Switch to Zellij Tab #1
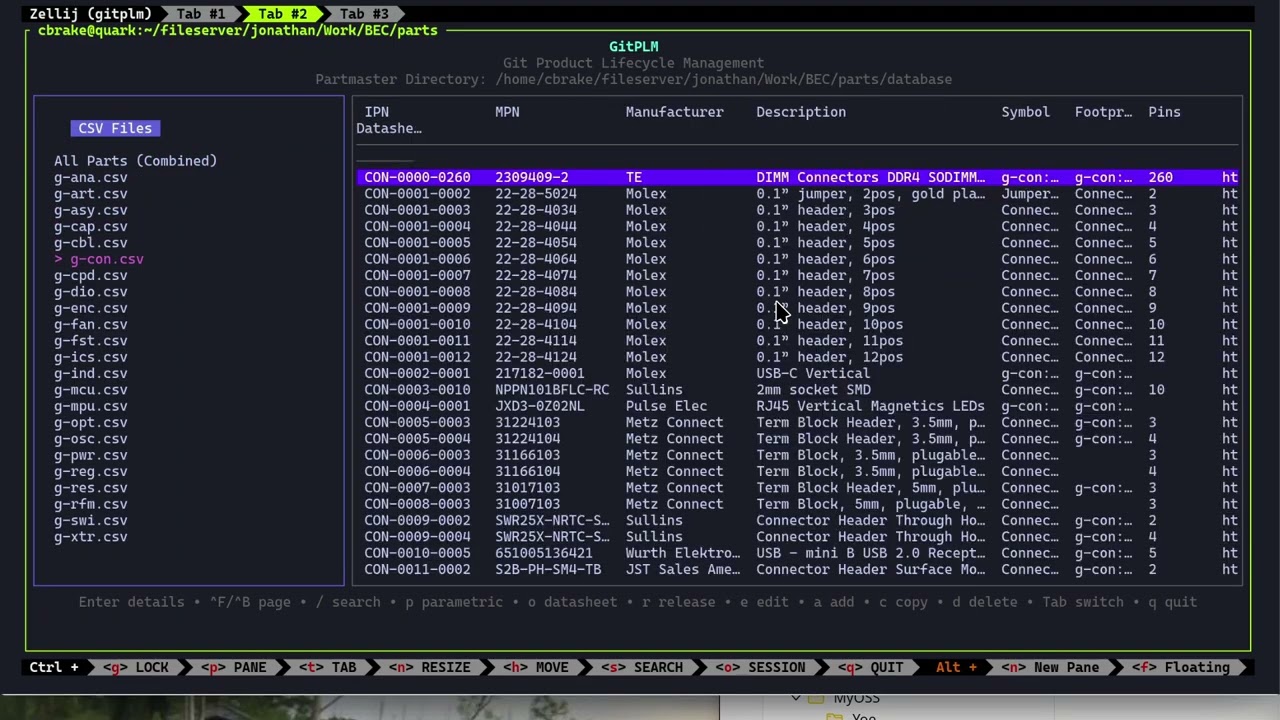 click(201, 14)
